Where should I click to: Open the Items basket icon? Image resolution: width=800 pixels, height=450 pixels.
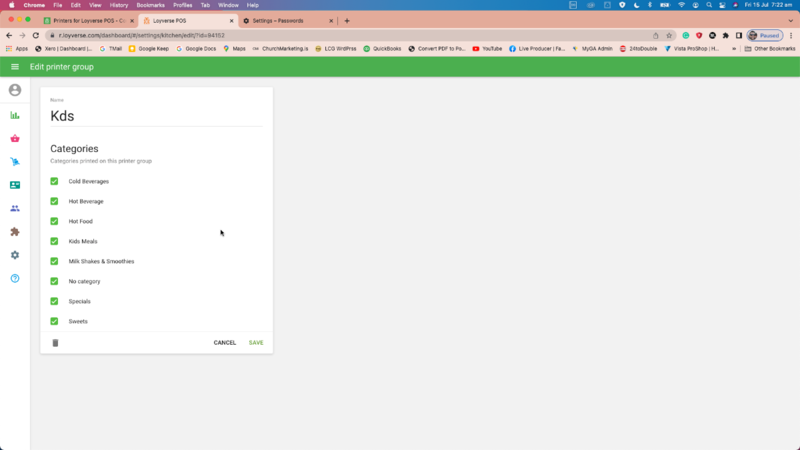tap(15, 138)
